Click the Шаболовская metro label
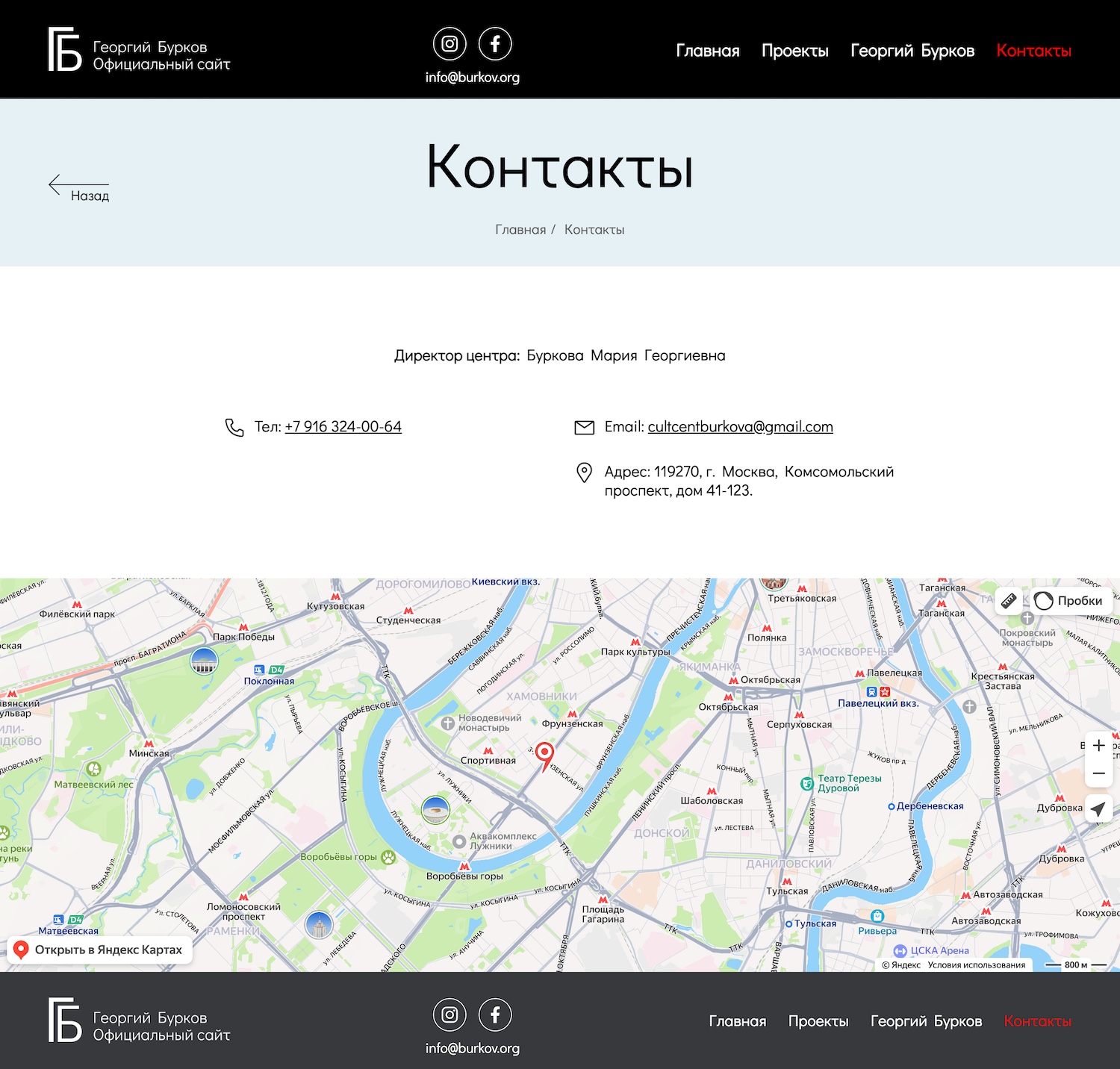The height and width of the screenshot is (1069, 1120). point(712,801)
